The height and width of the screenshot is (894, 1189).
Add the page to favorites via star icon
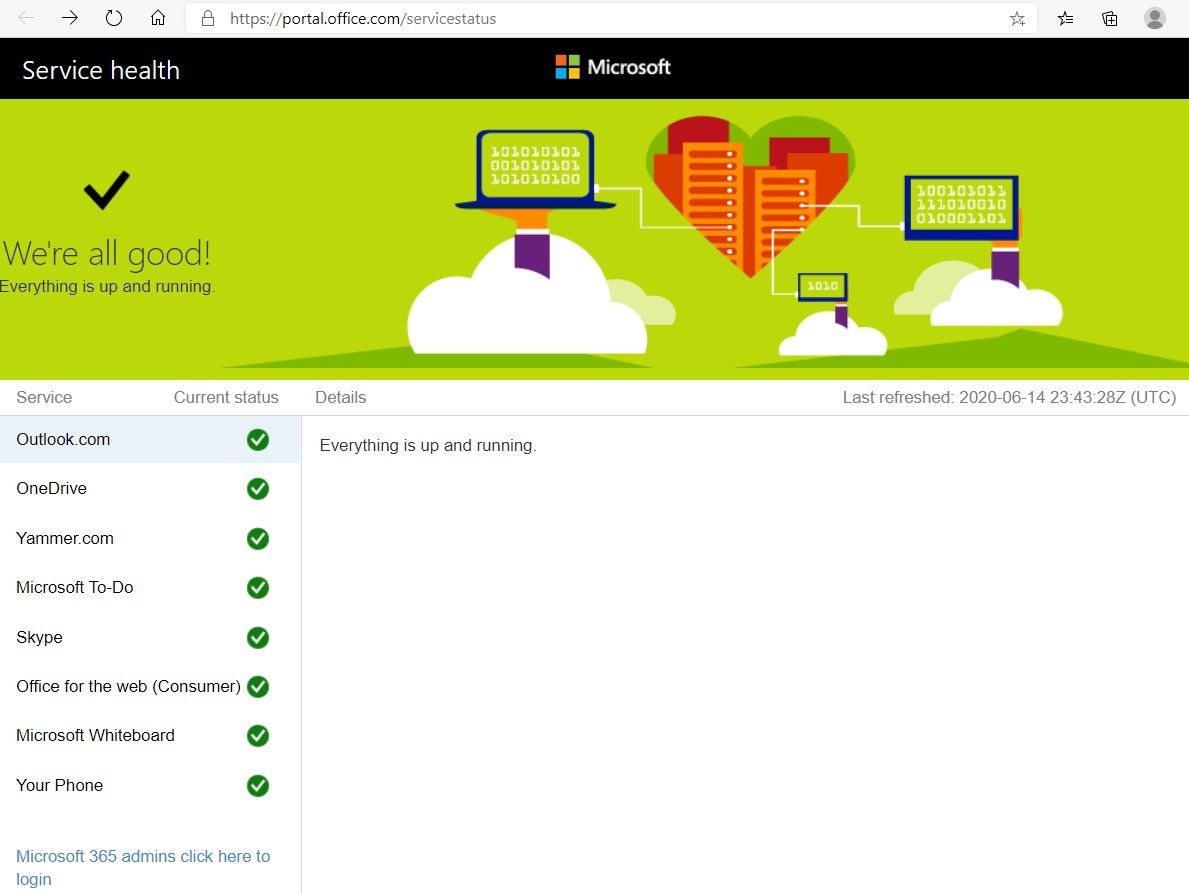[x=1017, y=18]
